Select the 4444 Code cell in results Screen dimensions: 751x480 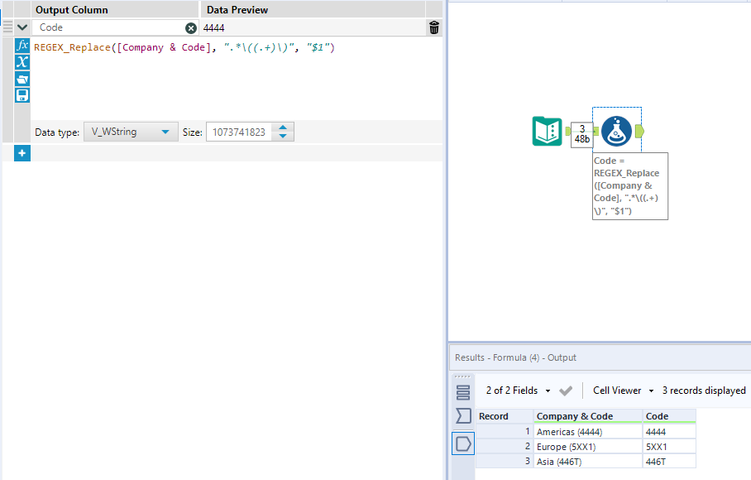(669, 432)
